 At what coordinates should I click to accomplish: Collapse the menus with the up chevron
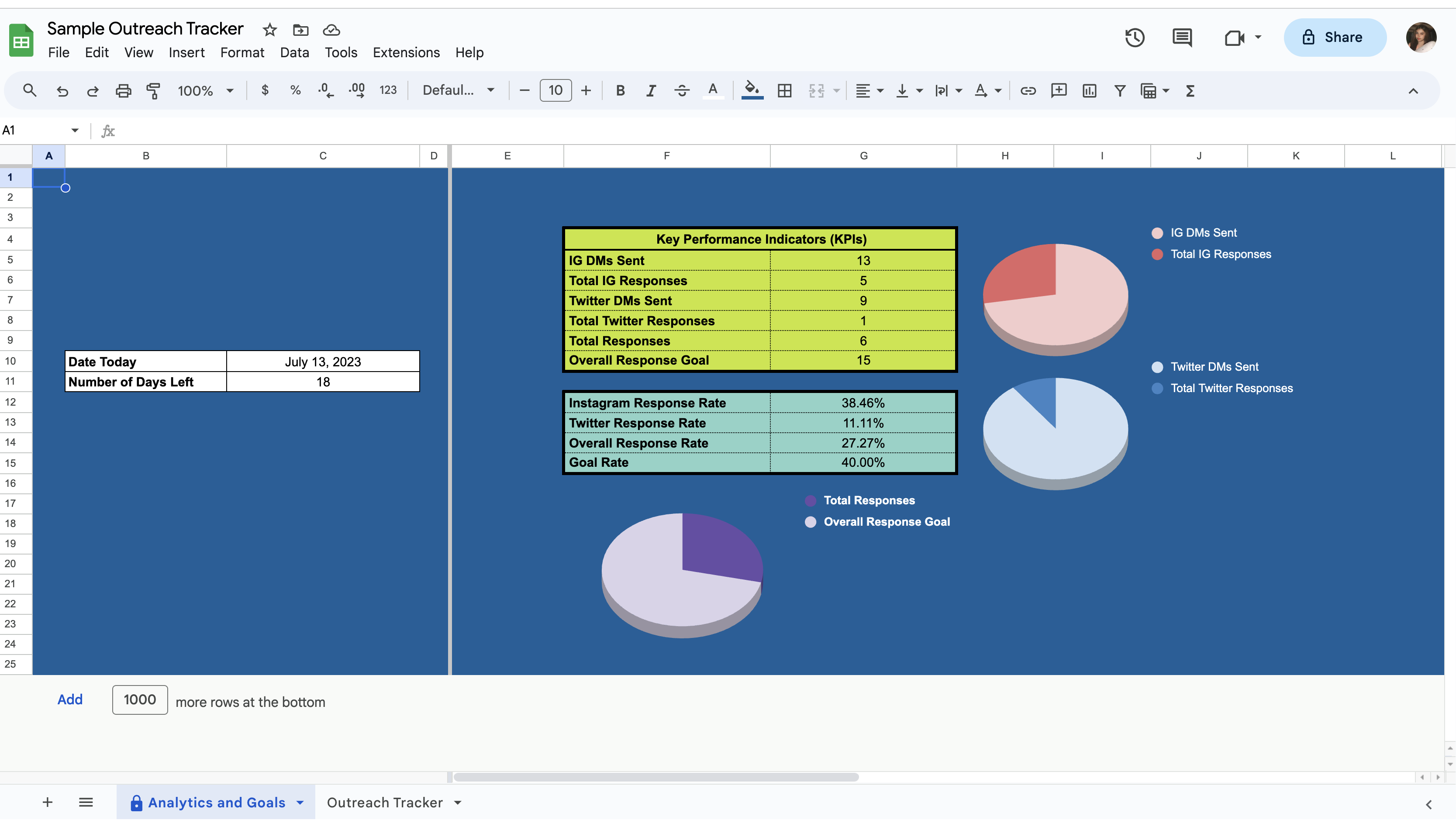(x=1413, y=91)
